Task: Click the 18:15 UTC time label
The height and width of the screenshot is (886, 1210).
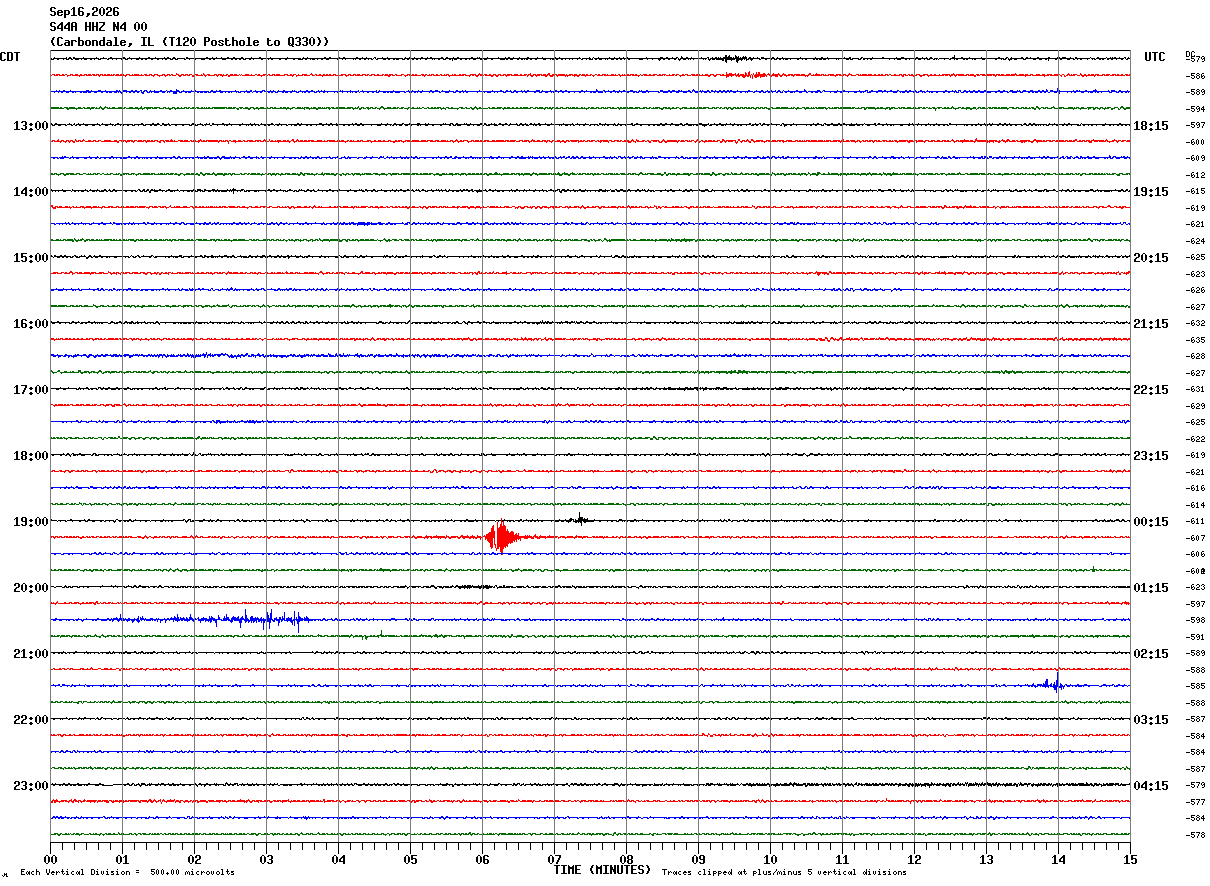Action: click(x=1151, y=125)
